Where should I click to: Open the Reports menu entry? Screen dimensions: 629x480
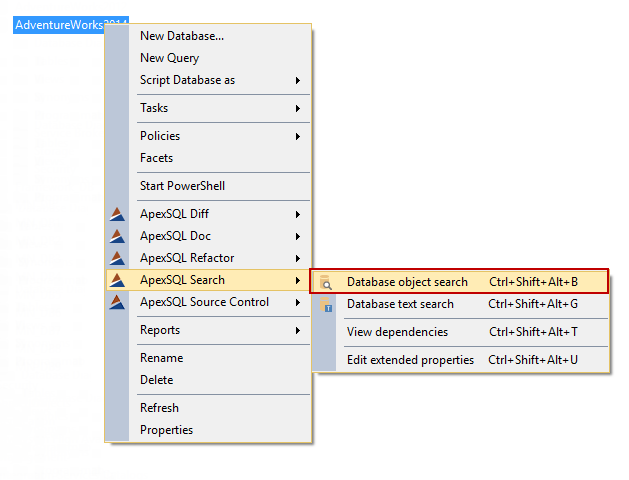click(x=208, y=330)
